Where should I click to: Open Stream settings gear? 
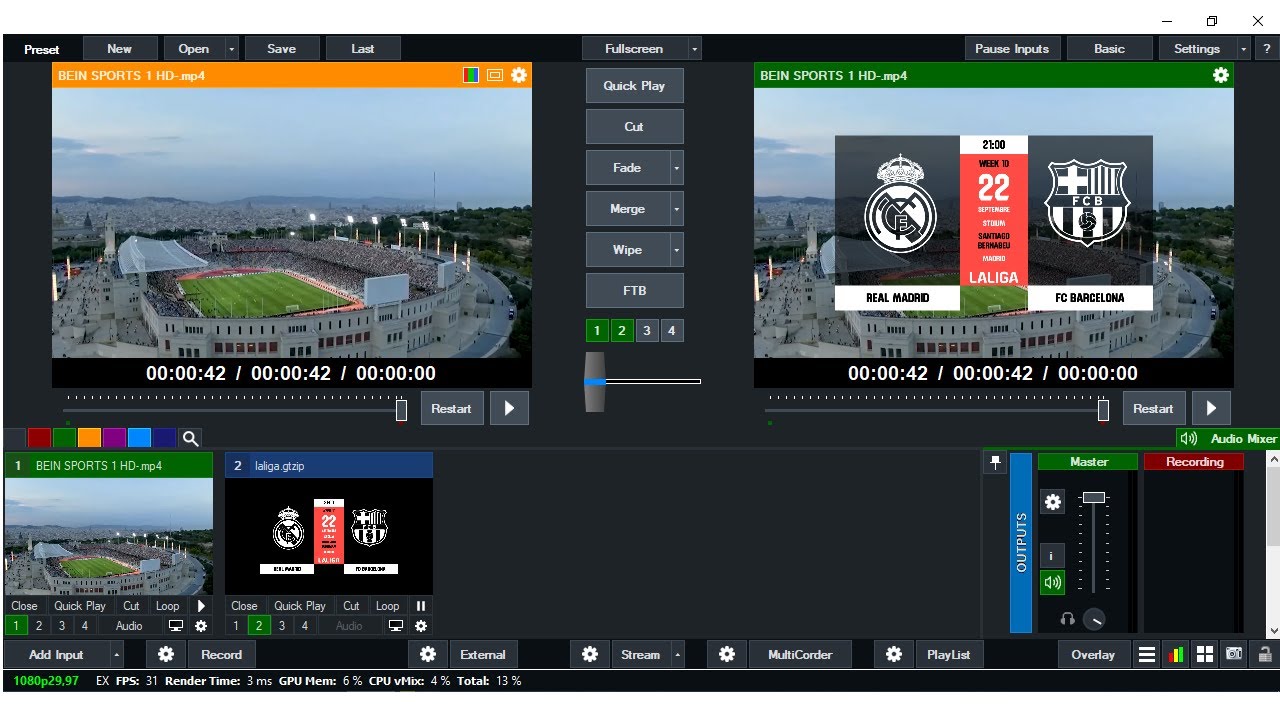[x=590, y=655]
